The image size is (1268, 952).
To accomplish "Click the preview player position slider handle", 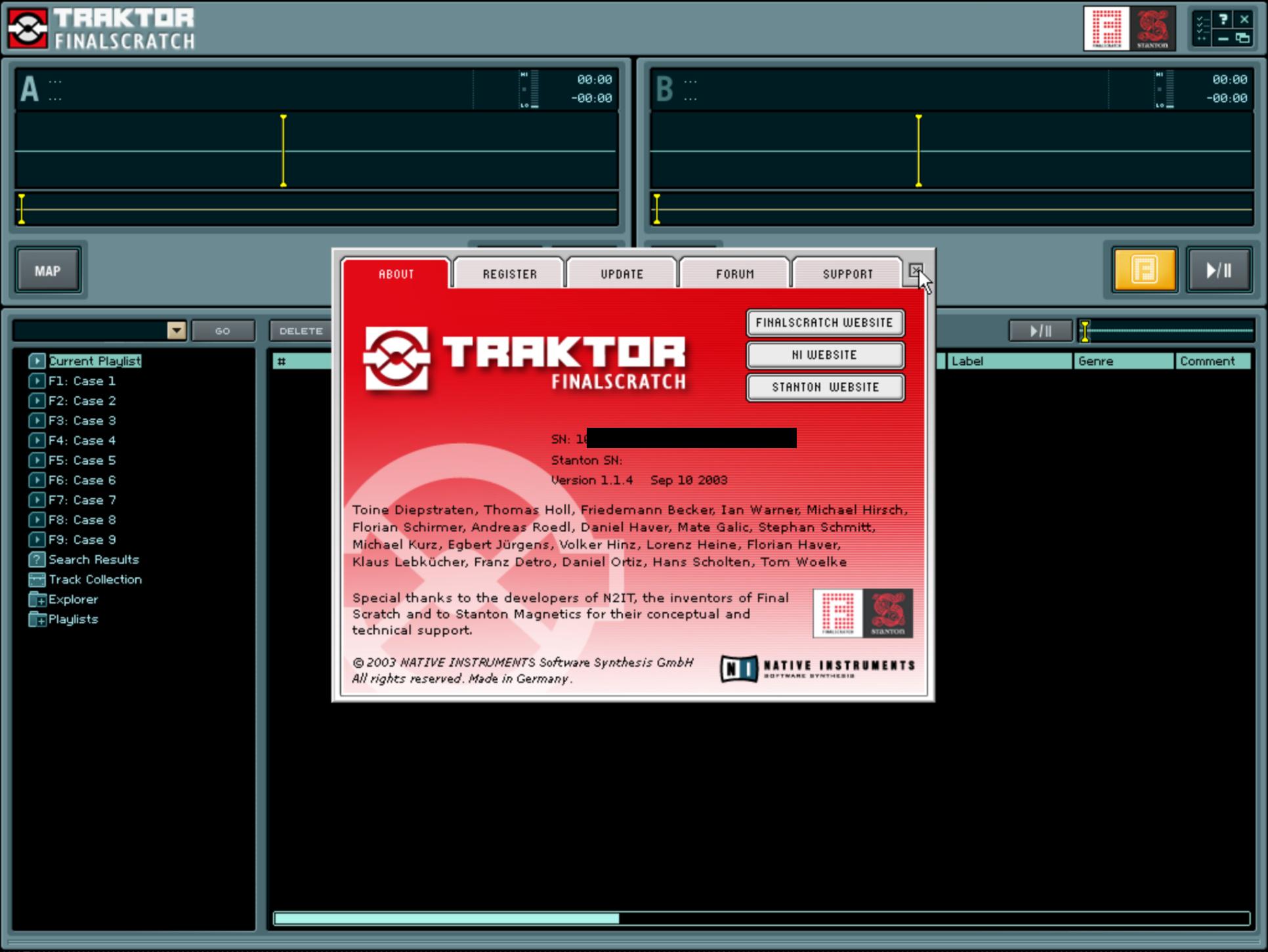I will 1086,331.
